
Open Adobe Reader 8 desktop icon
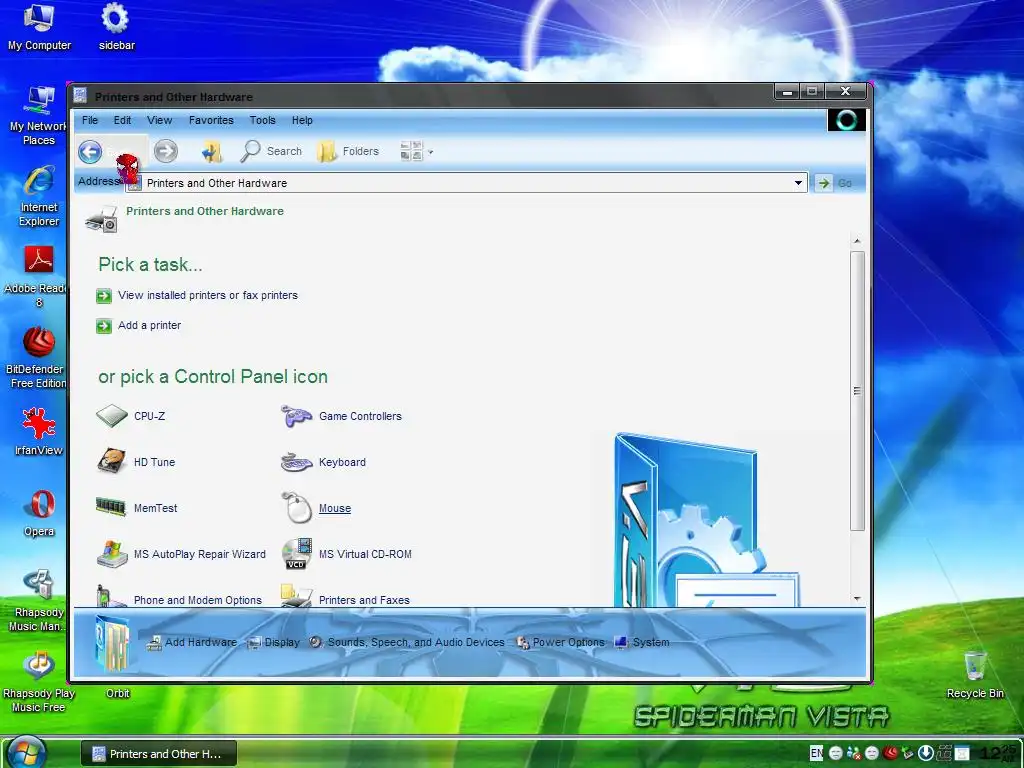click(37, 276)
